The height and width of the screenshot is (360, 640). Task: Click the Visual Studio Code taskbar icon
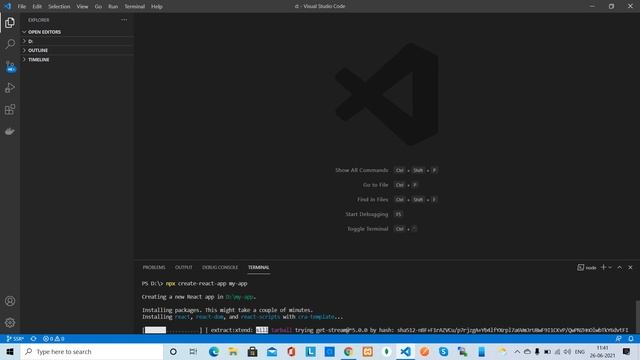tap(405, 351)
